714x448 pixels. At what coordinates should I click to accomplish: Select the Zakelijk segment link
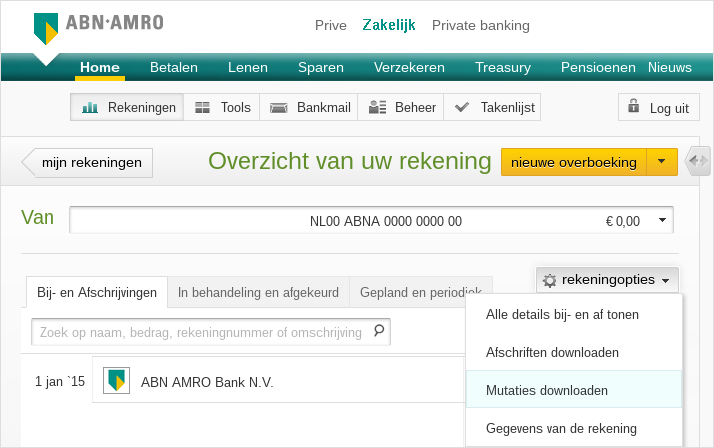tap(389, 25)
